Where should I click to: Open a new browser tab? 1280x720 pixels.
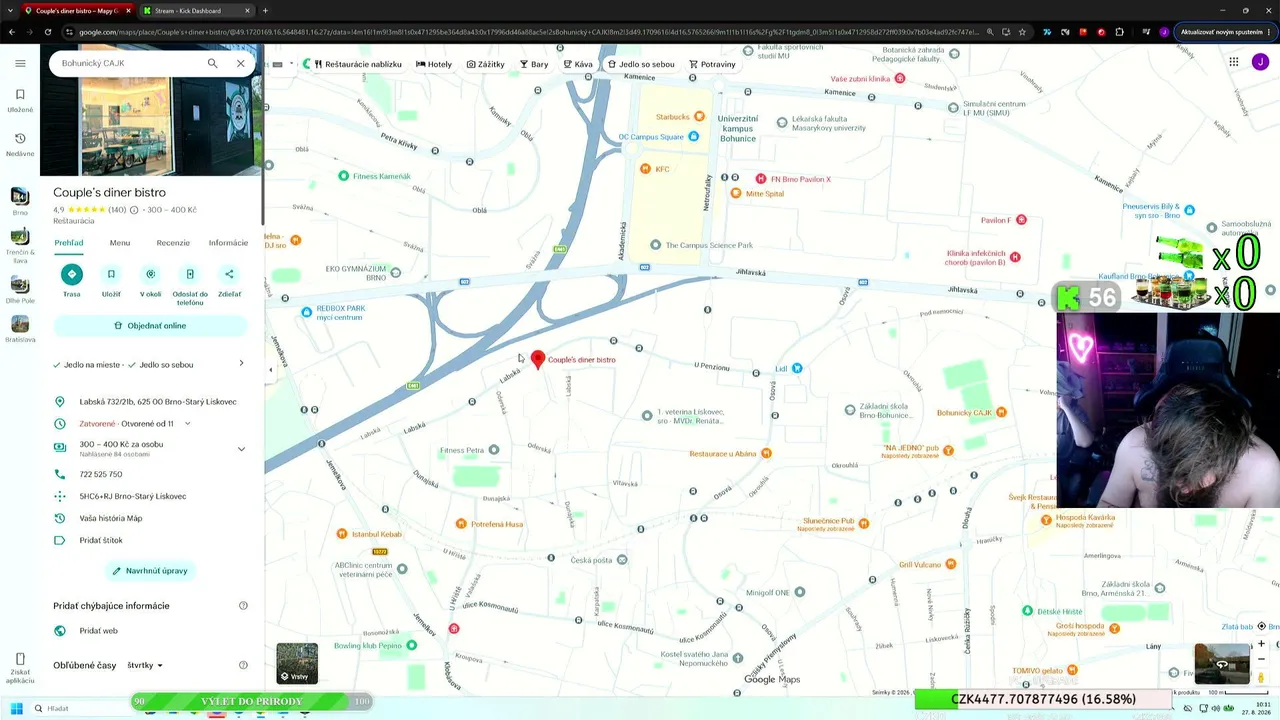(265, 11)
